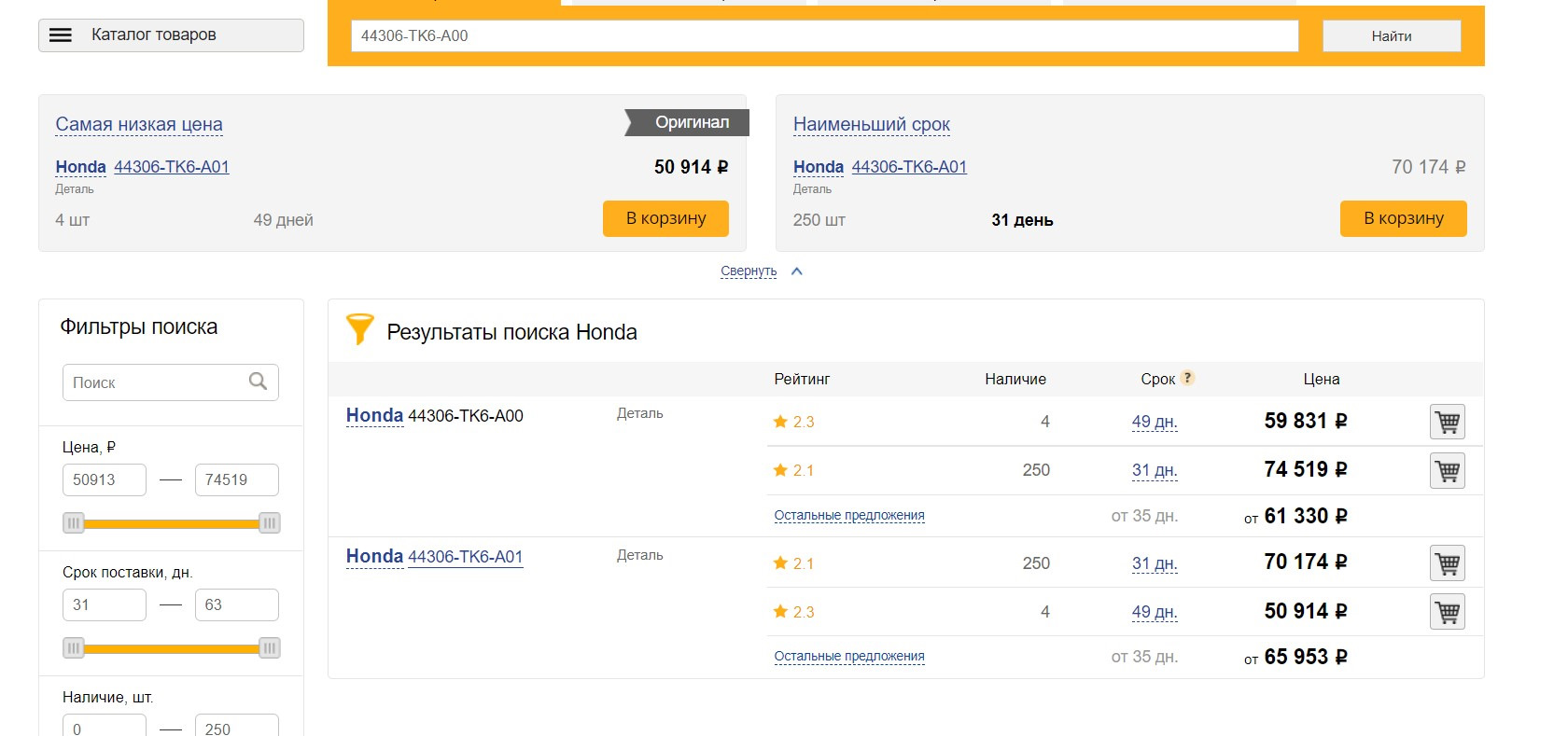Click the left handle of delivery slider
Viewport: 1568px width, 736px height.
[74, 648]
